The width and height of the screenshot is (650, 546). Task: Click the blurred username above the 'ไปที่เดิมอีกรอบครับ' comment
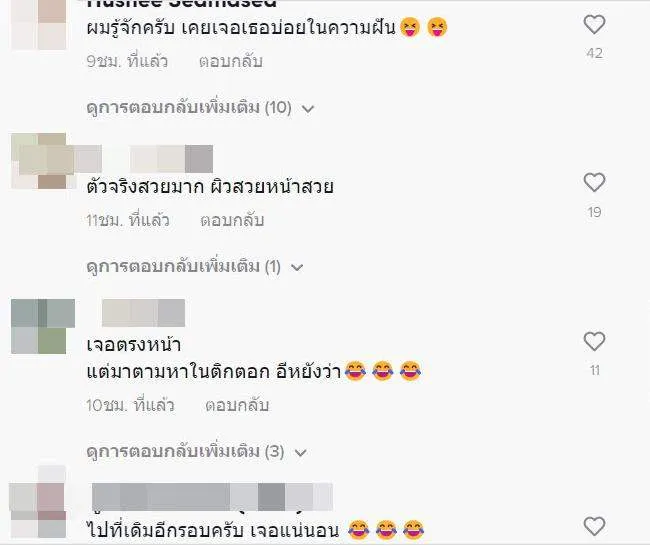click(212, 497)
